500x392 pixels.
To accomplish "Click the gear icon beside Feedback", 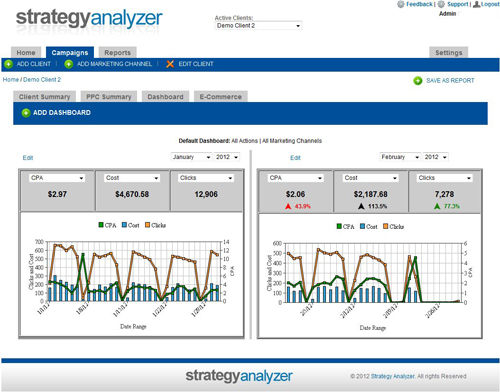I will coord(401,4).
